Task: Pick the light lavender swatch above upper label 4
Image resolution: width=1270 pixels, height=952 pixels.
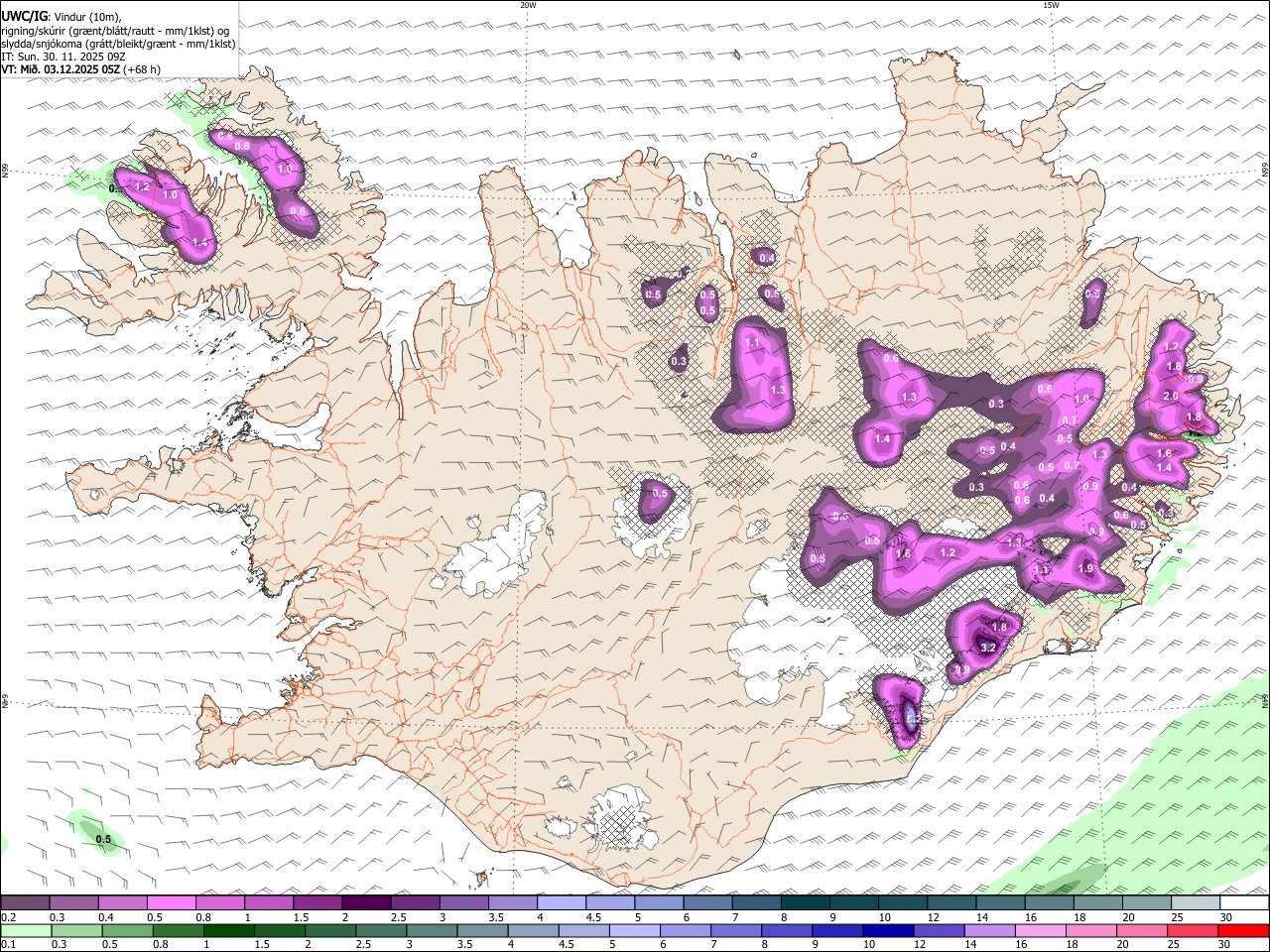Action: coord(561,902)
